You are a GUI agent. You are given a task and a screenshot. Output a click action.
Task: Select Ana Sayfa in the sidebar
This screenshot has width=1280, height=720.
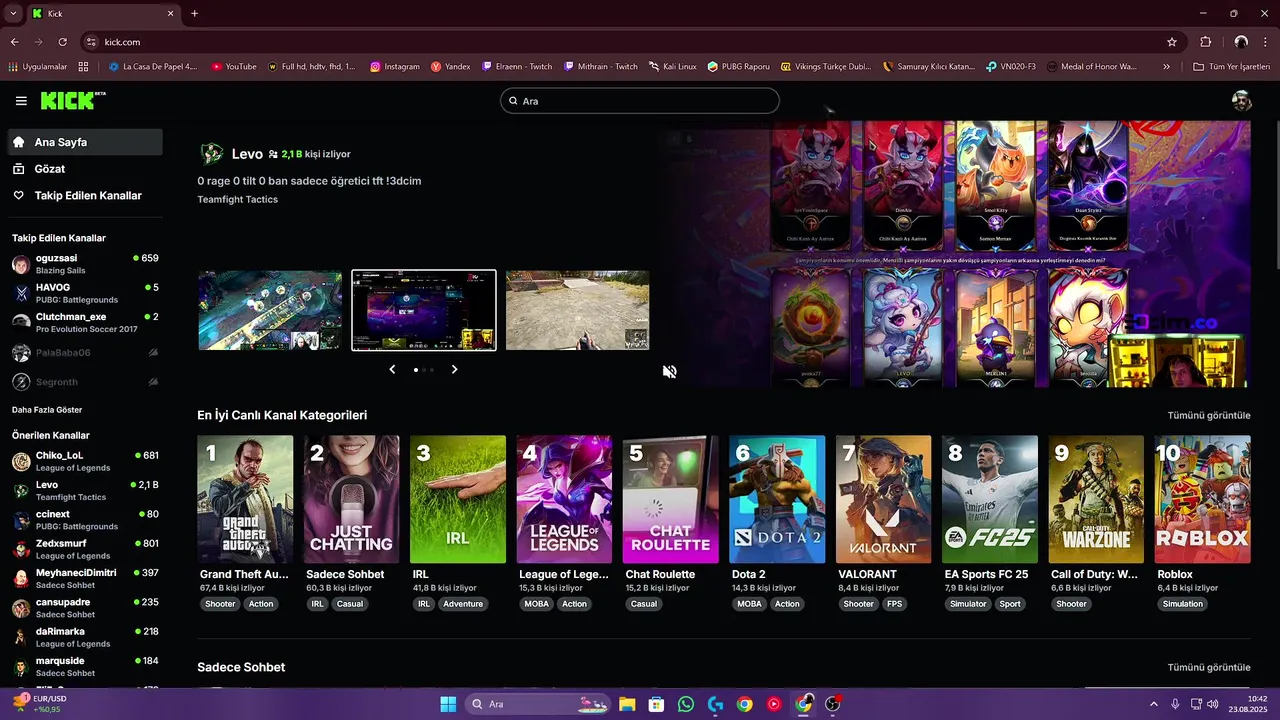(x=85, y=142)
